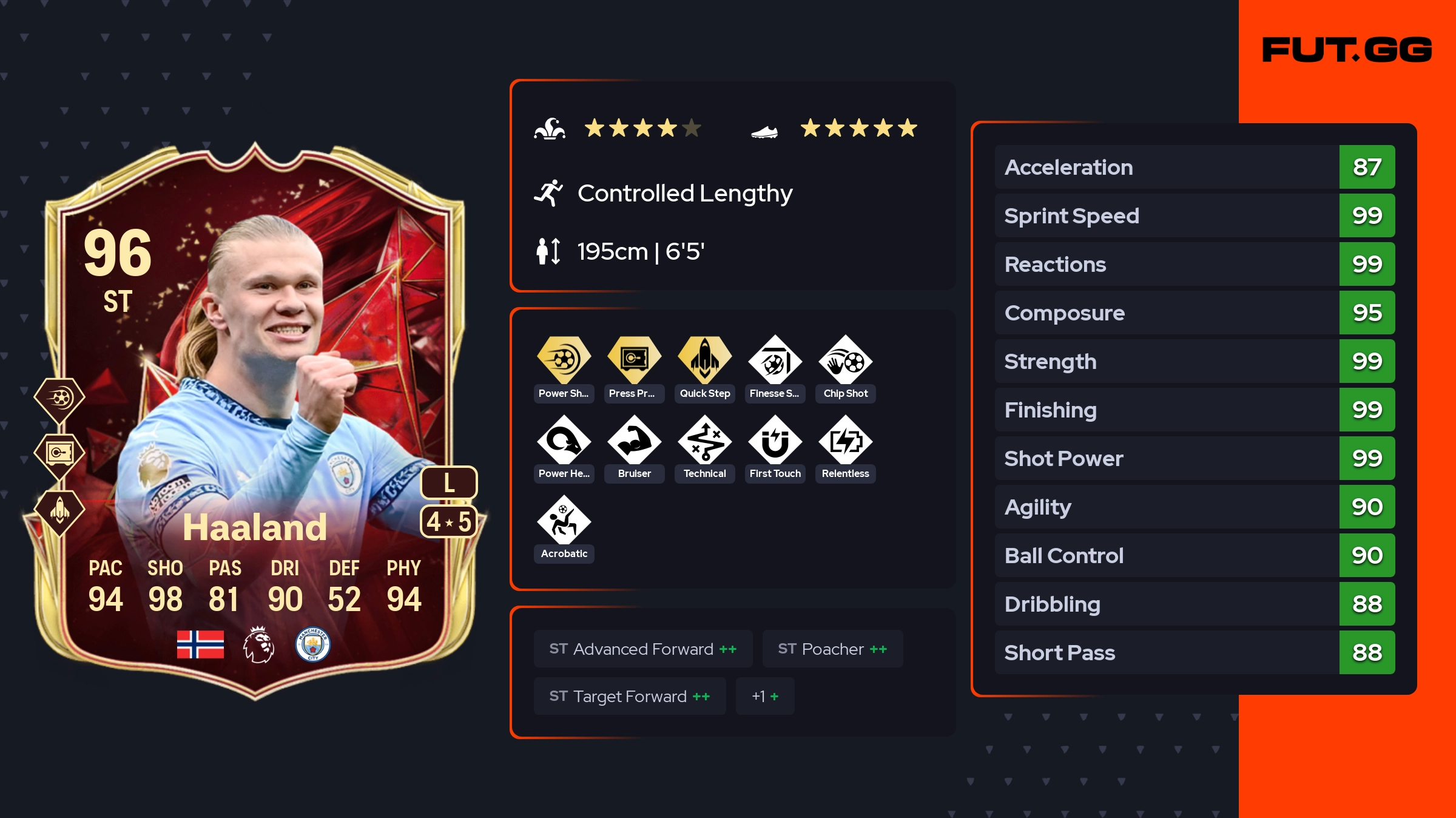Select the Sprint Speed stat row
Viewport: 1456px width, 818px height.
[1195, 215]
